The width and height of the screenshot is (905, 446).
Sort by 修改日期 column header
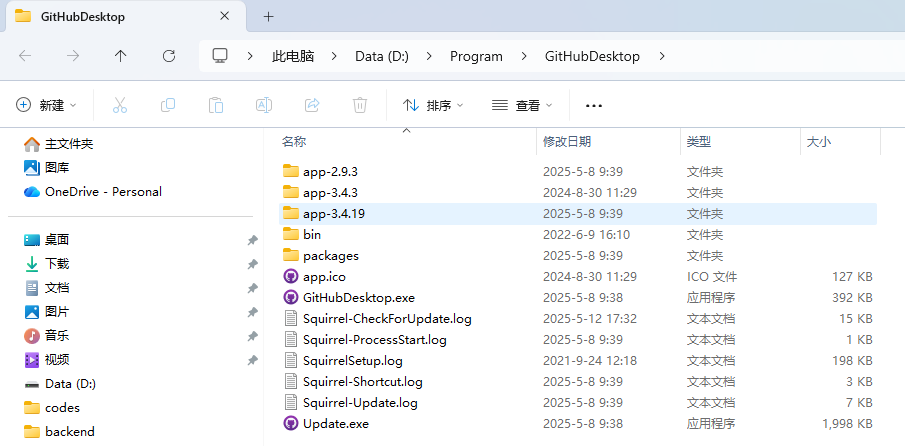pos(567,142)
